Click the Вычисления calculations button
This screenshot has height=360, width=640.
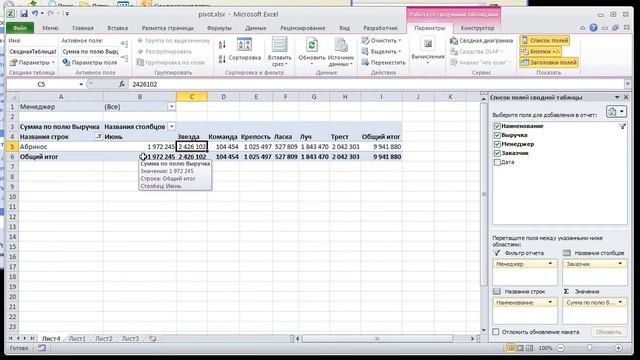pyautogui.click(x=428, y=51)
